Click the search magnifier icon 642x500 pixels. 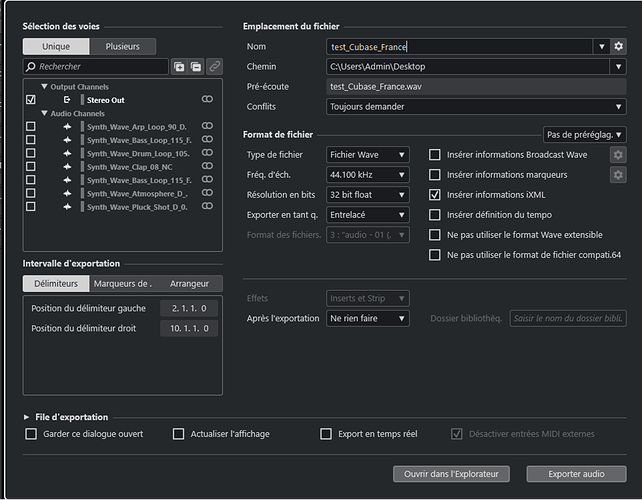click(31, 66)
